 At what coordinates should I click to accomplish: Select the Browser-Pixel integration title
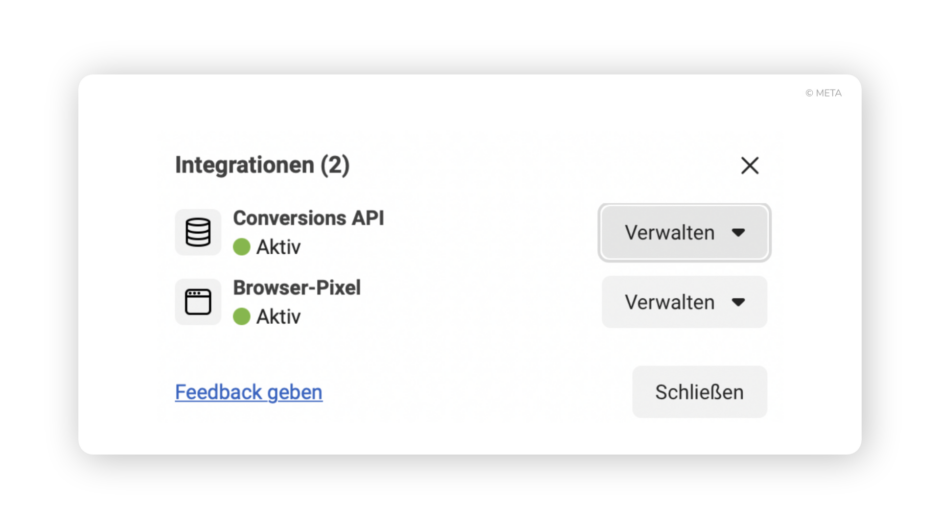pos(297,288)
